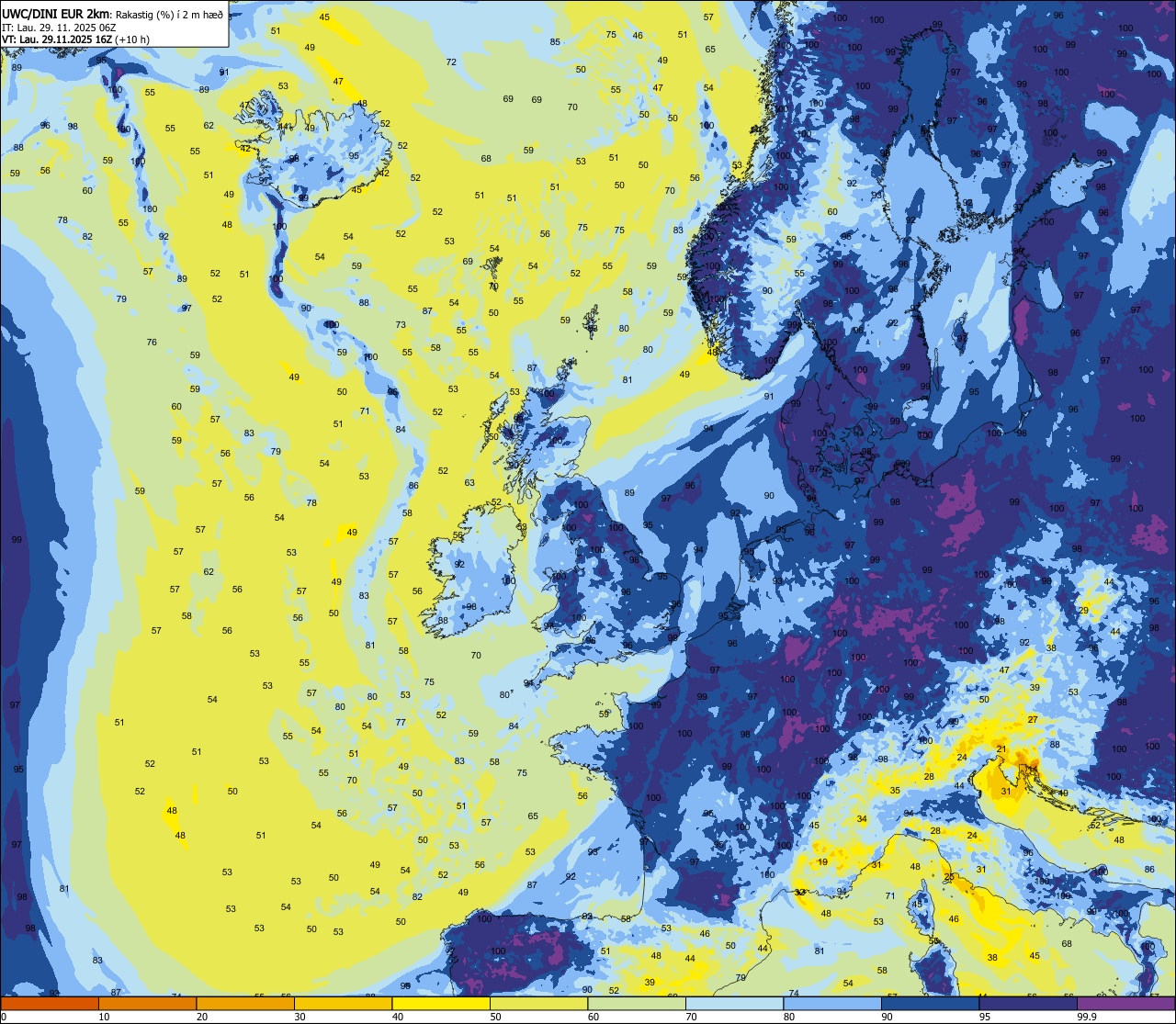Click the legend tick label '40'

click(x=397, y=1017)
